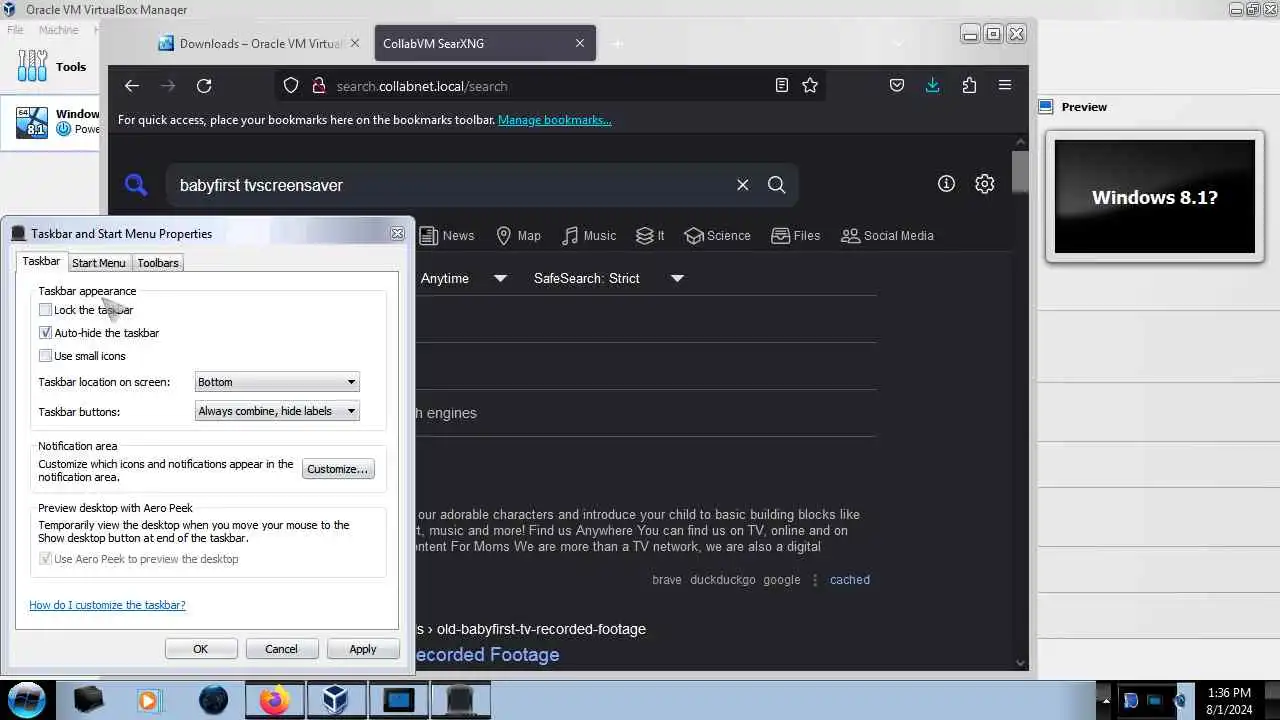Expand the Anytime time range filter
1280x720 pixels.
click(x=464, y=278)
